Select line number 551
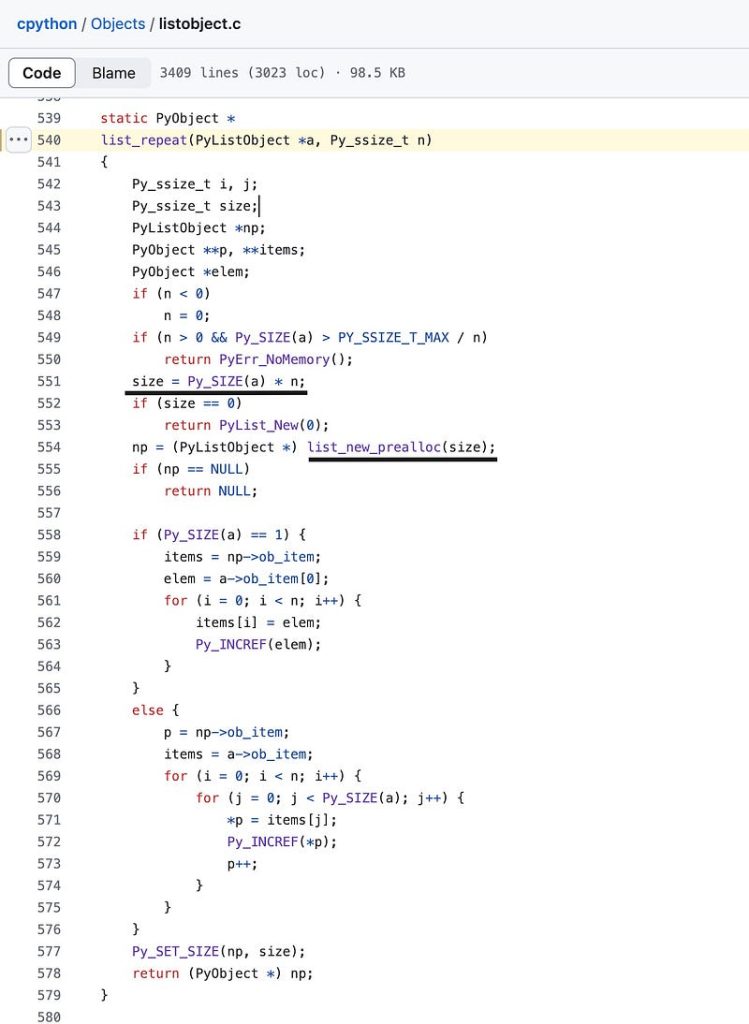 (x=49, y=381)
